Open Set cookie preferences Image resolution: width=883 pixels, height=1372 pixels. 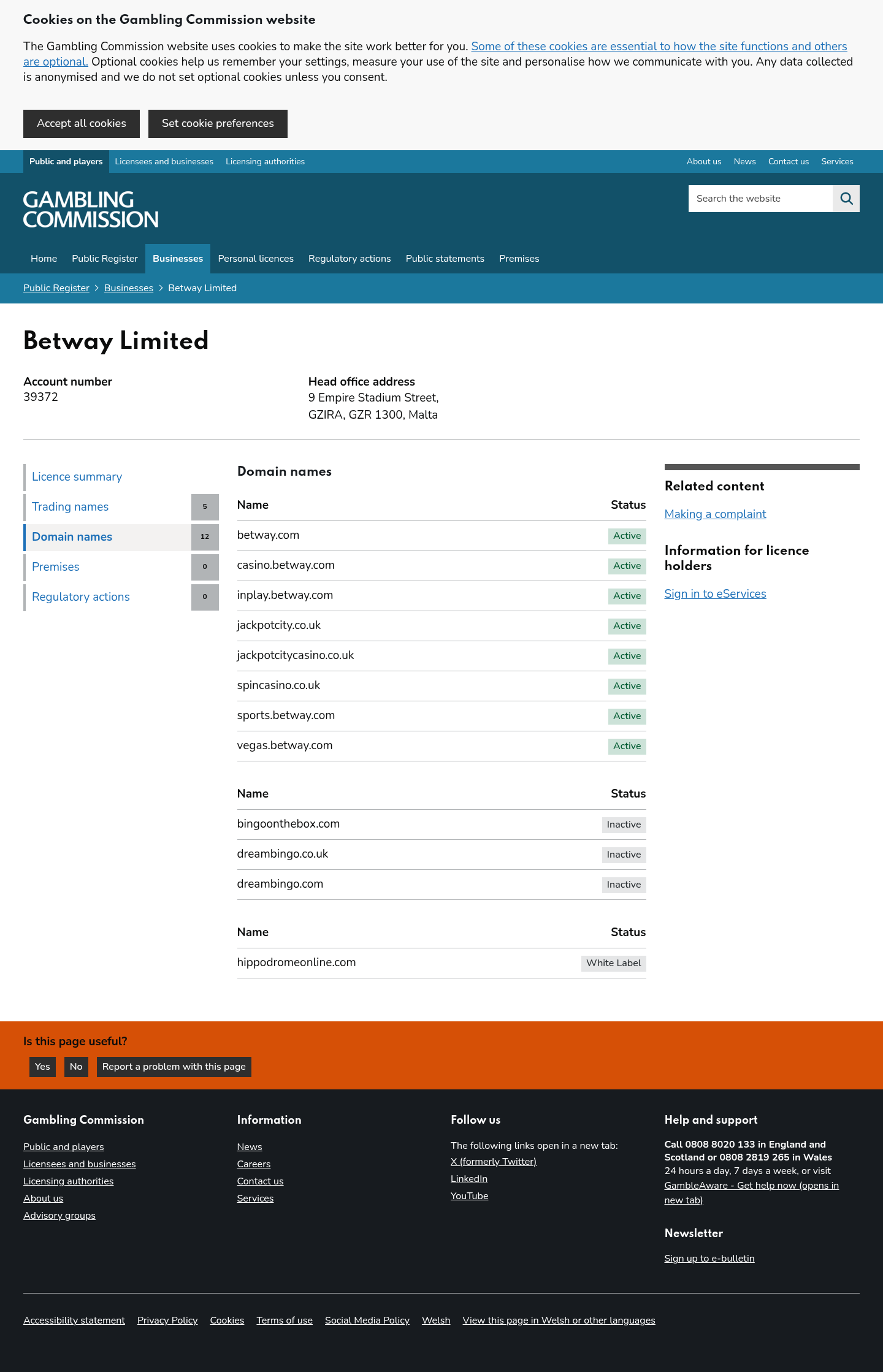218,124
